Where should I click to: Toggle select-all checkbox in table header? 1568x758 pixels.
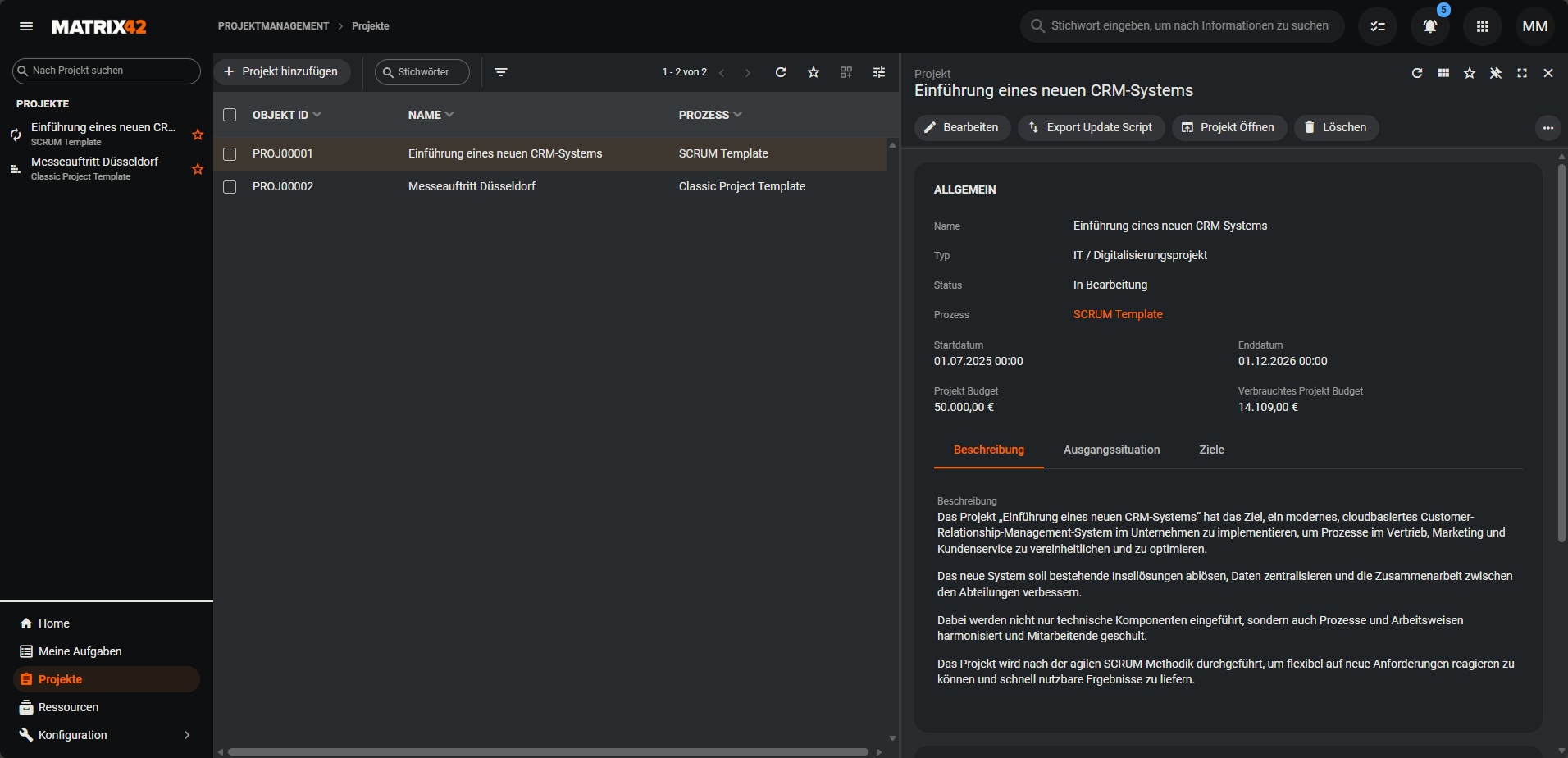click(230, 115)
